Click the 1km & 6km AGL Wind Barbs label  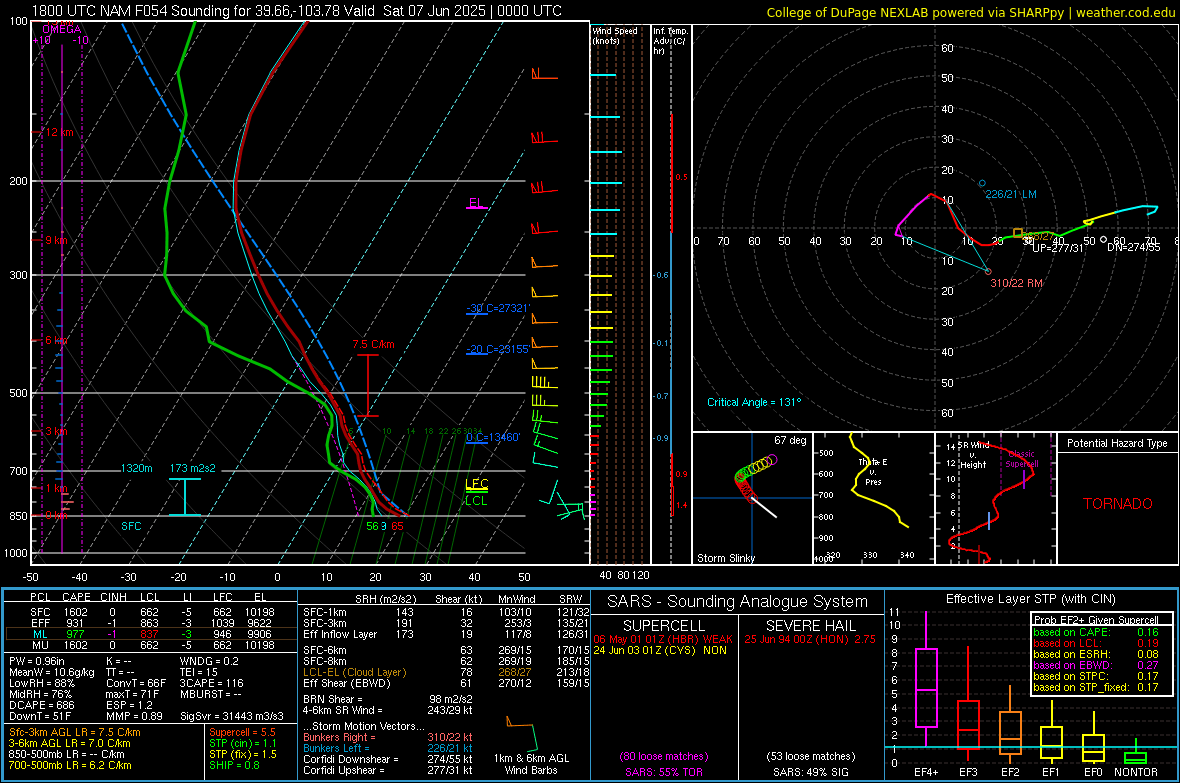(531, 764)
